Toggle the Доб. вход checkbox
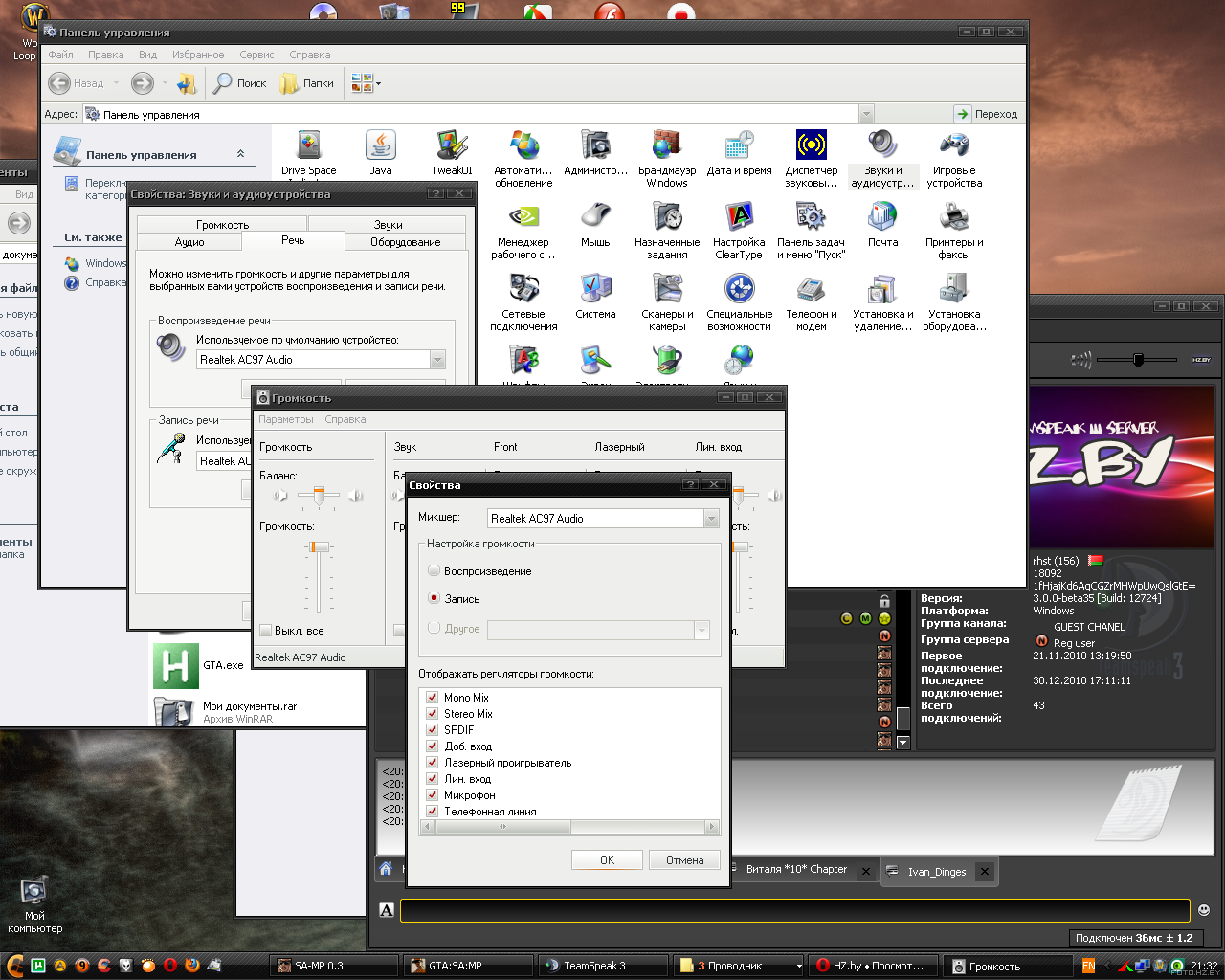The height and width of the screenshot is (980, 1225). [x=432, y=746]
